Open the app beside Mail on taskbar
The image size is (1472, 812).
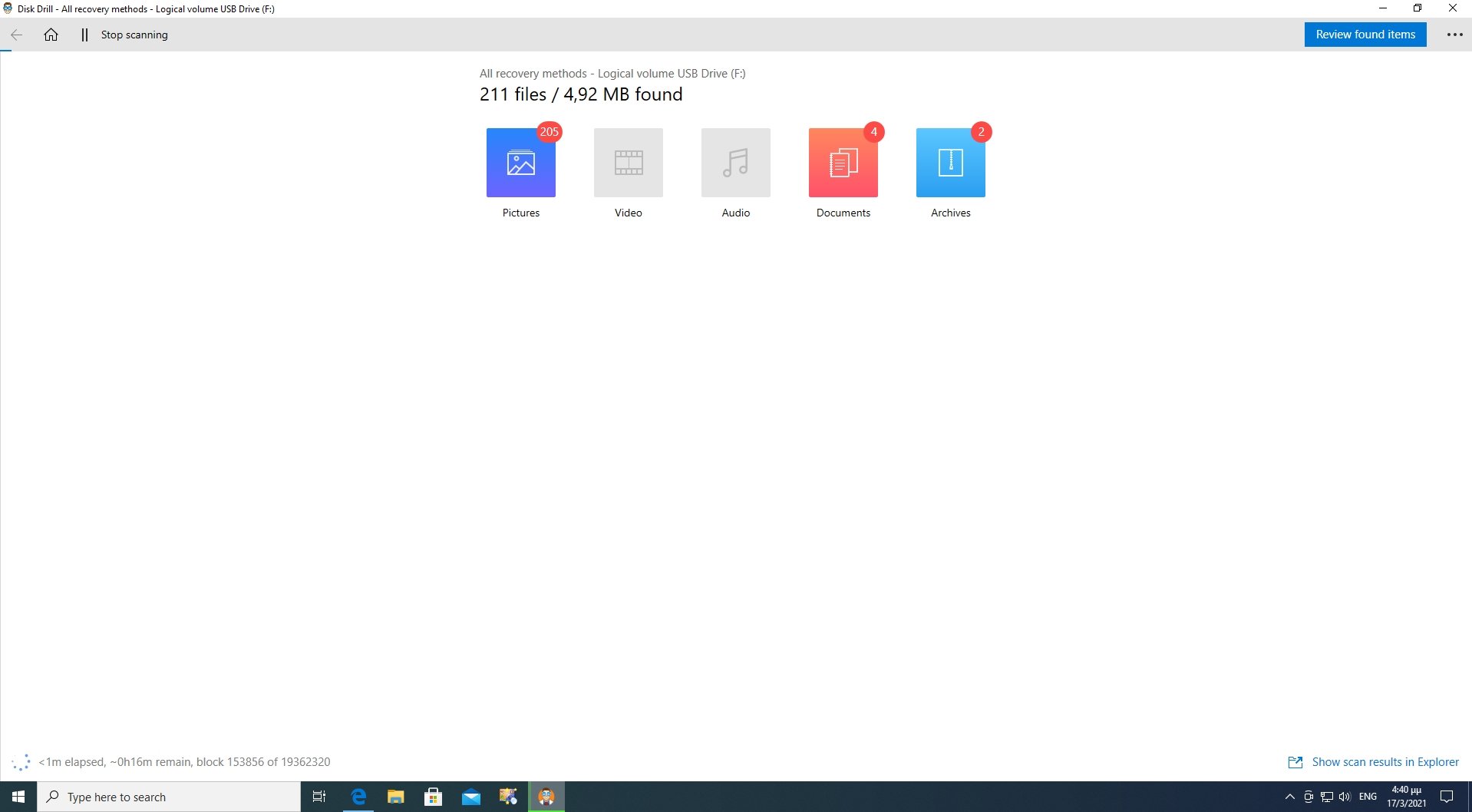[x=508, y=797]
